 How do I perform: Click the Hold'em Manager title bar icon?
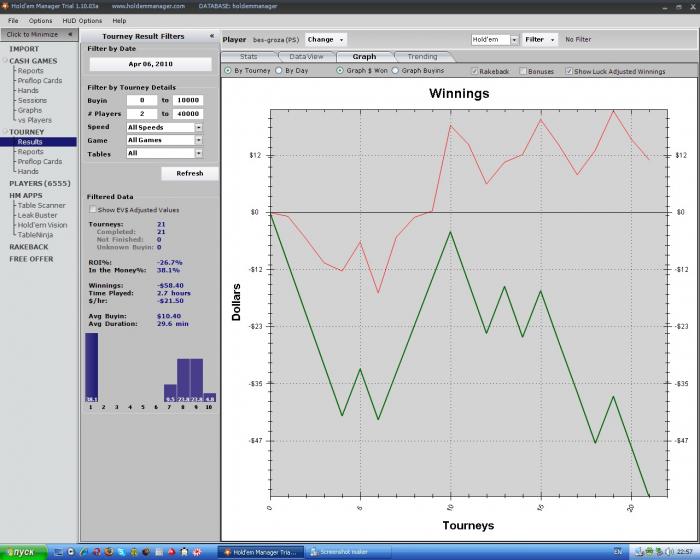(5, 6)
